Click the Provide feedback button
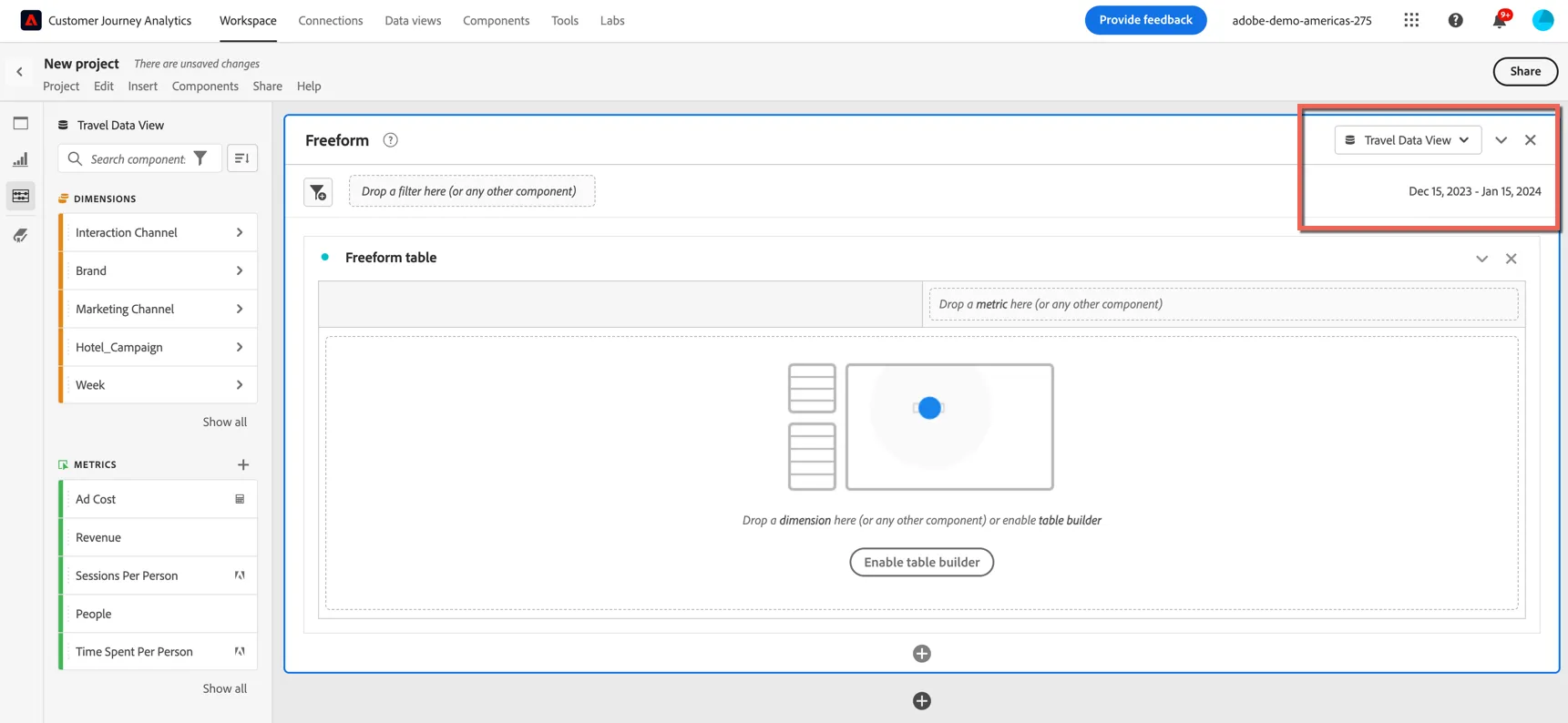 click(x=1145, y=20)
